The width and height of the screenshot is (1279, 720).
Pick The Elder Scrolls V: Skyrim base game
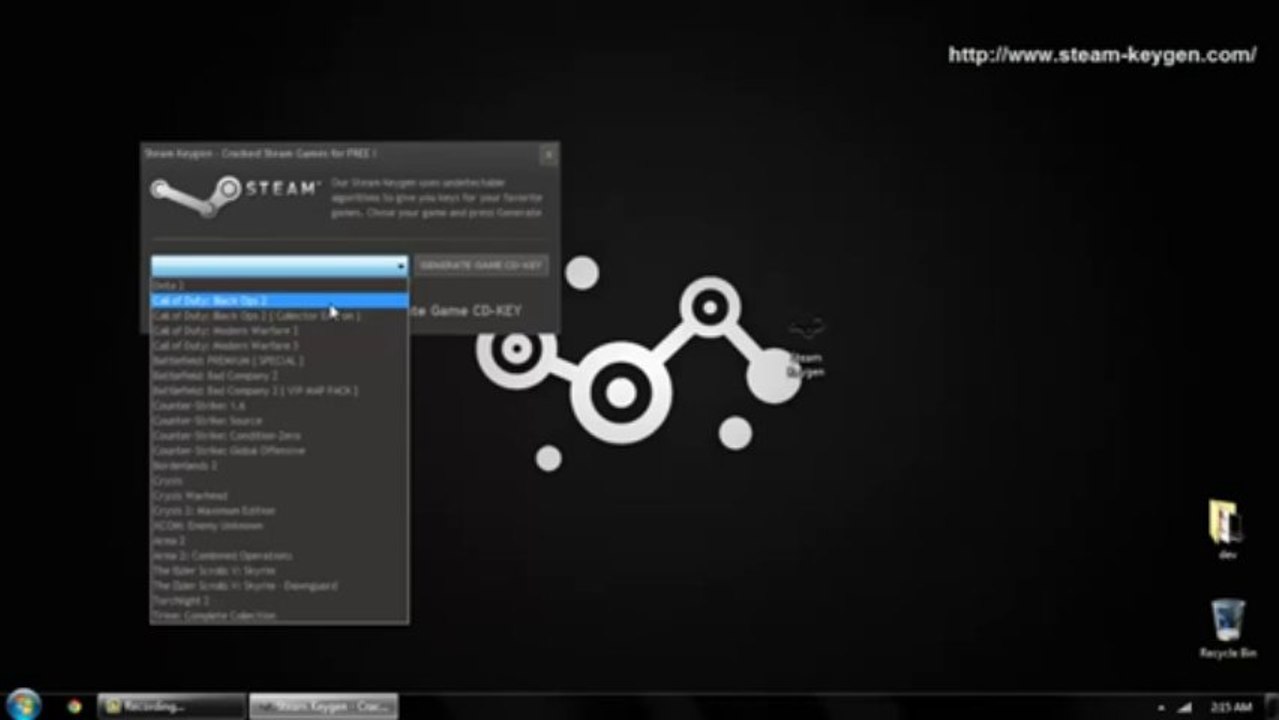click(279, 570)
